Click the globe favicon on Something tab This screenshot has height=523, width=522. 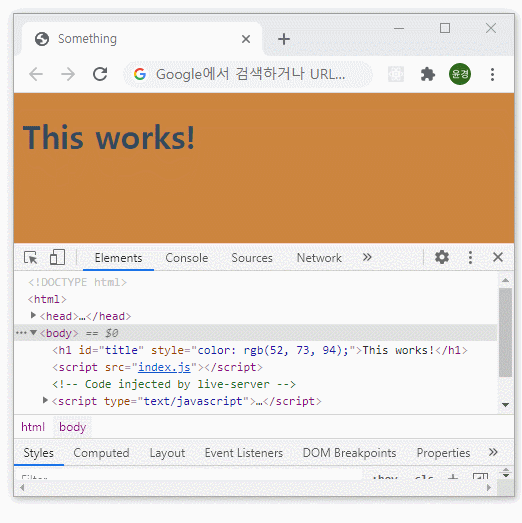(42, 39)
